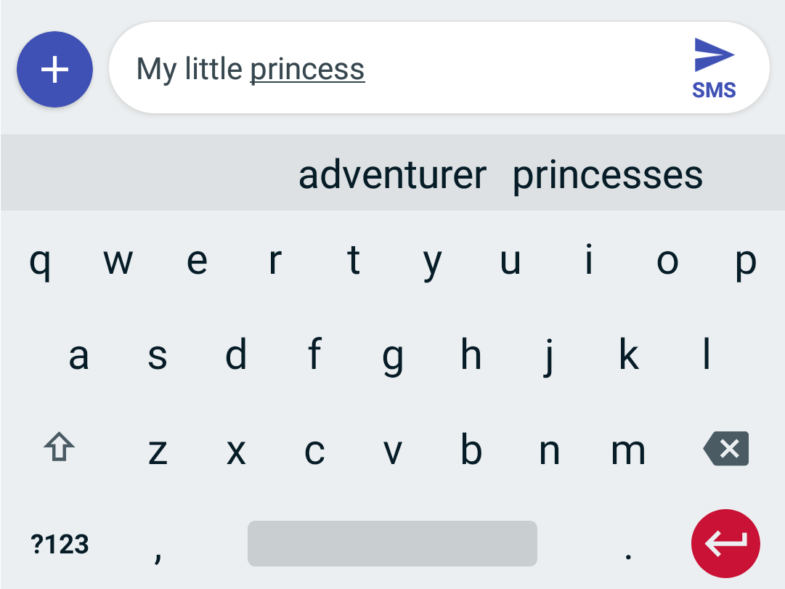Focus the 'My little princess' message field
Screen dimensions: 785x589
[396, 68]
